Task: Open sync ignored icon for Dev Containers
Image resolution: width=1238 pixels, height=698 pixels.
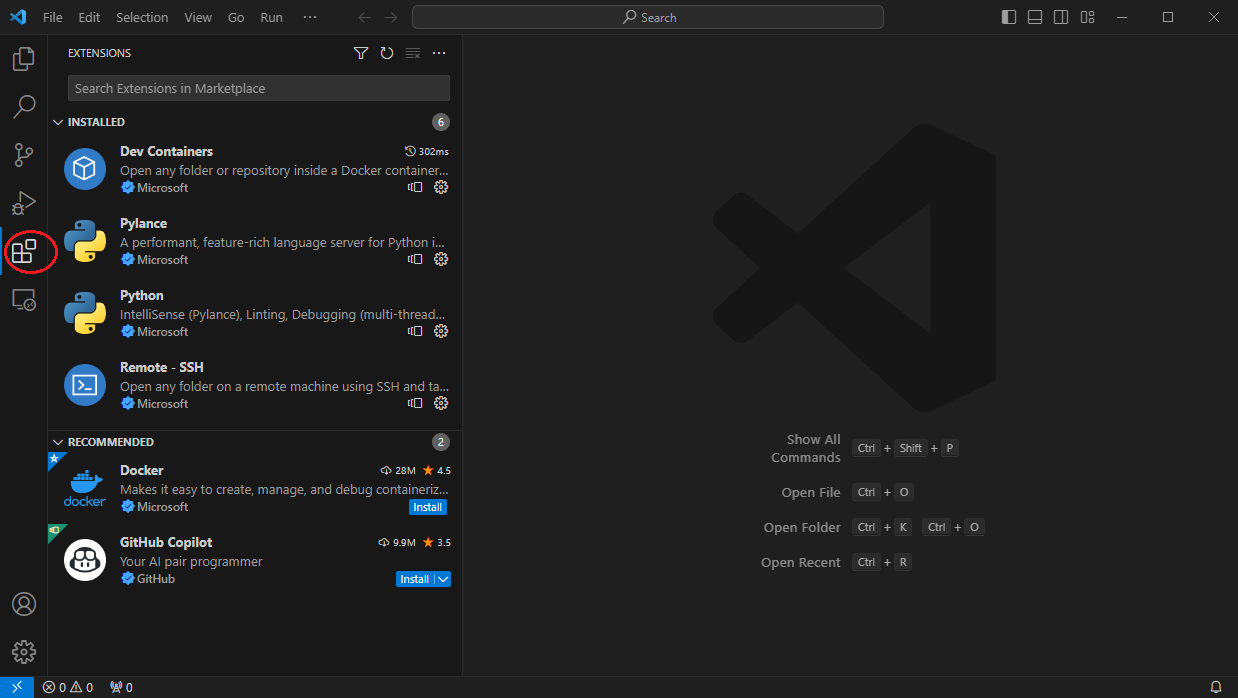Action: 415,187
